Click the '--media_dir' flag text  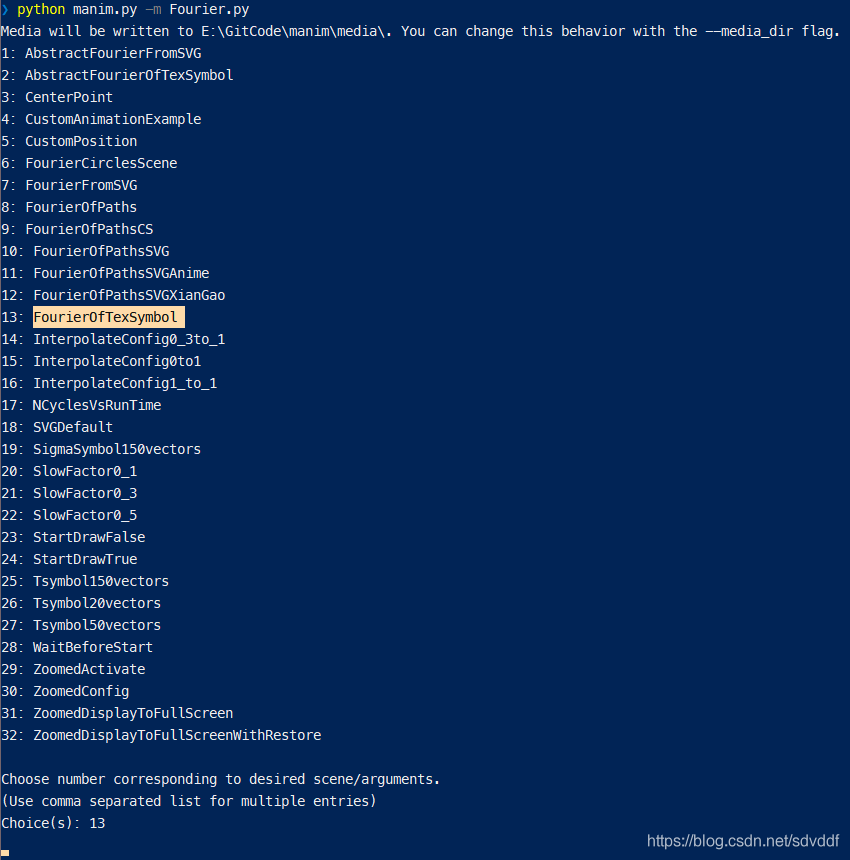pos(749,31)
